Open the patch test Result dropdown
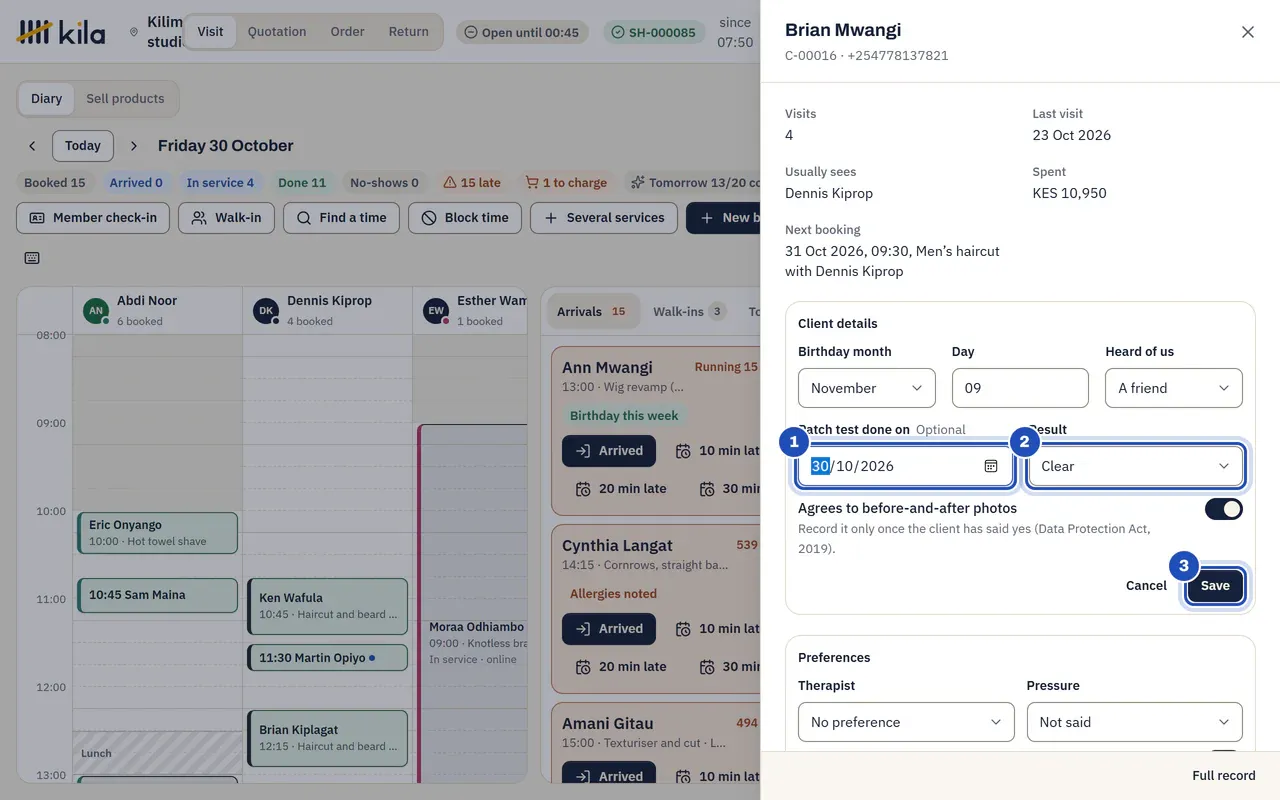 pyautogui.click(x=1136, y=466)
